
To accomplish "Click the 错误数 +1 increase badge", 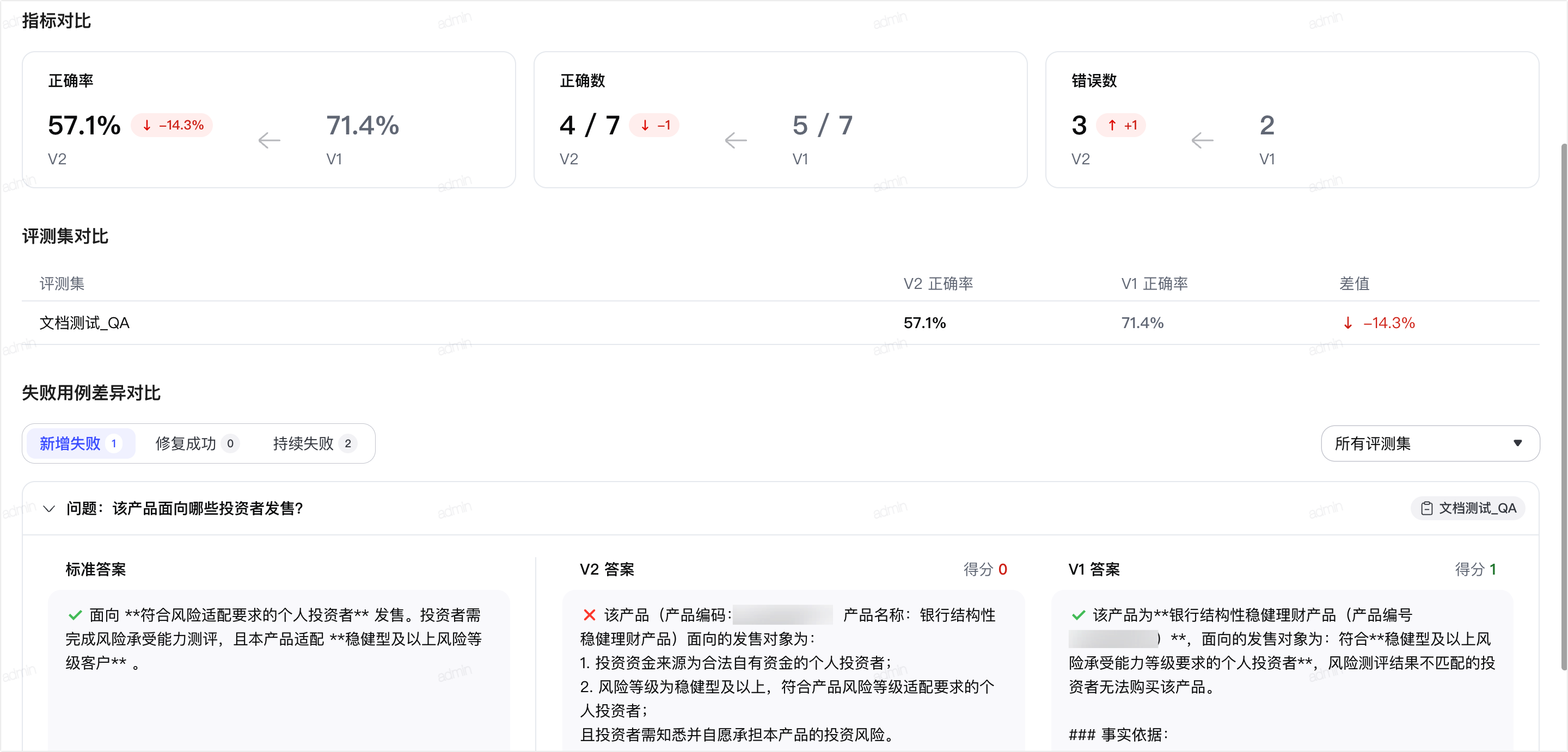I will click(1121, 125).
